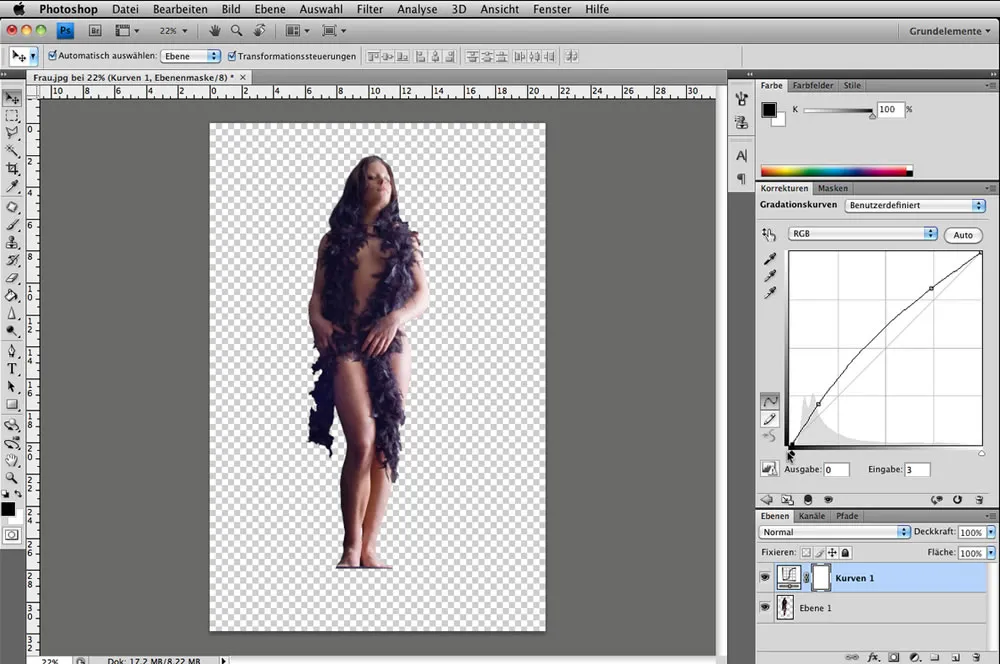1000x664 pixels.
Task: Click the on-image adjustment hand tool
Action: 769,234
